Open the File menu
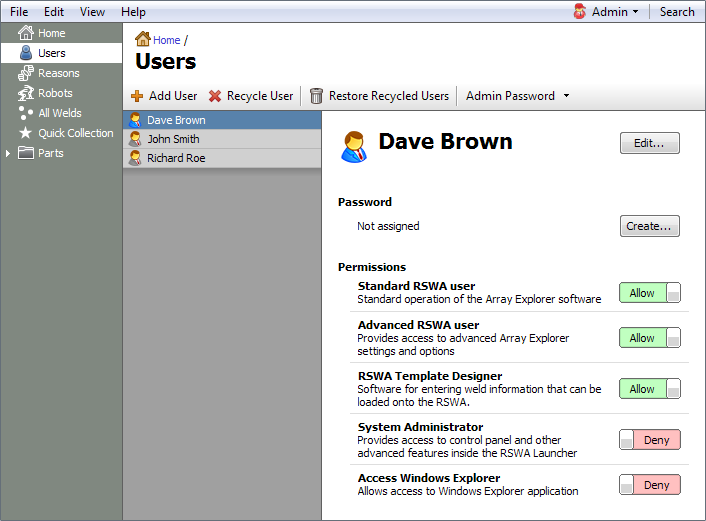 (19, 12)
